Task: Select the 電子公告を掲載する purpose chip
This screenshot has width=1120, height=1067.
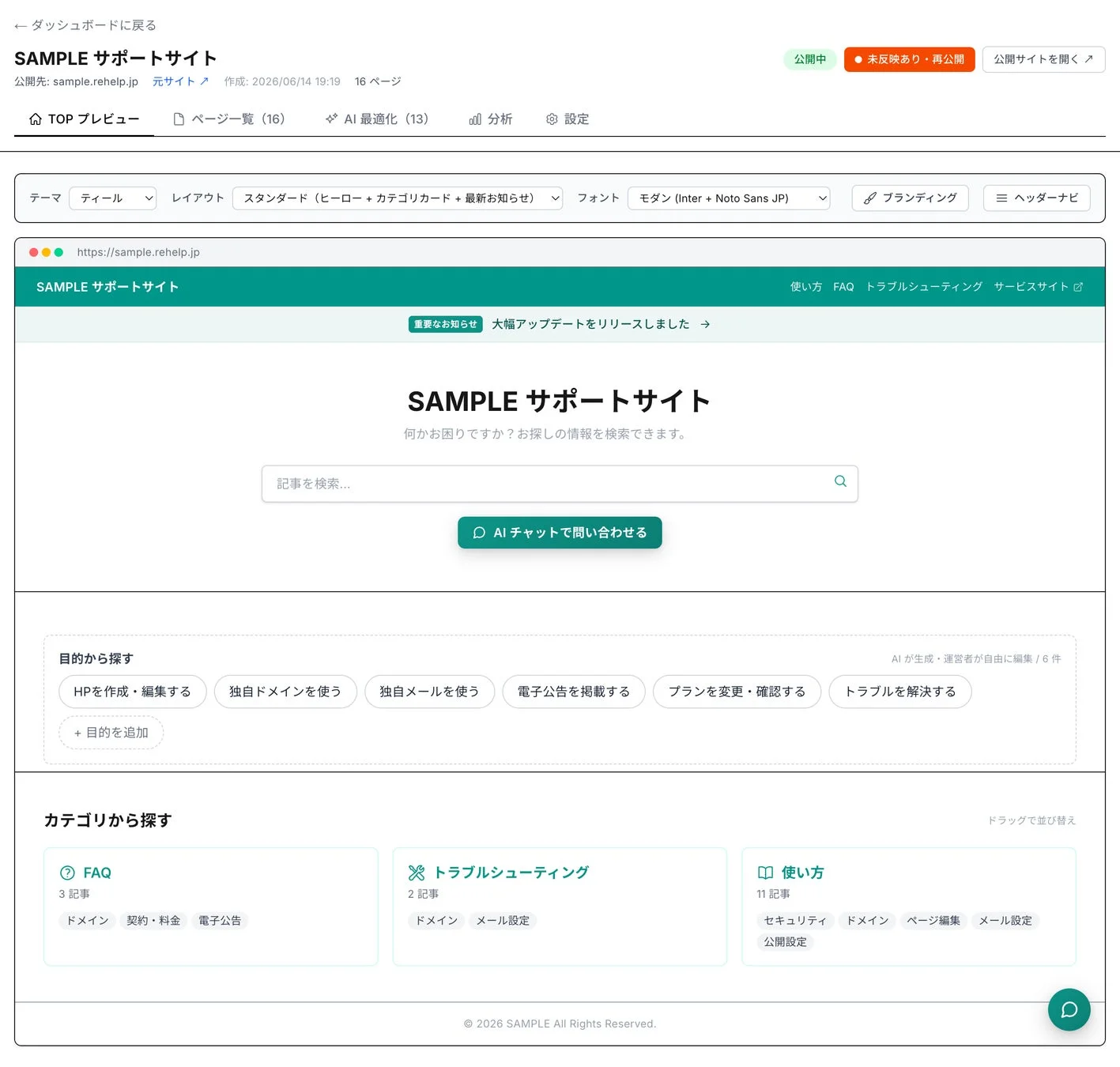Action: pyautogui.click(x=574, y=692)
